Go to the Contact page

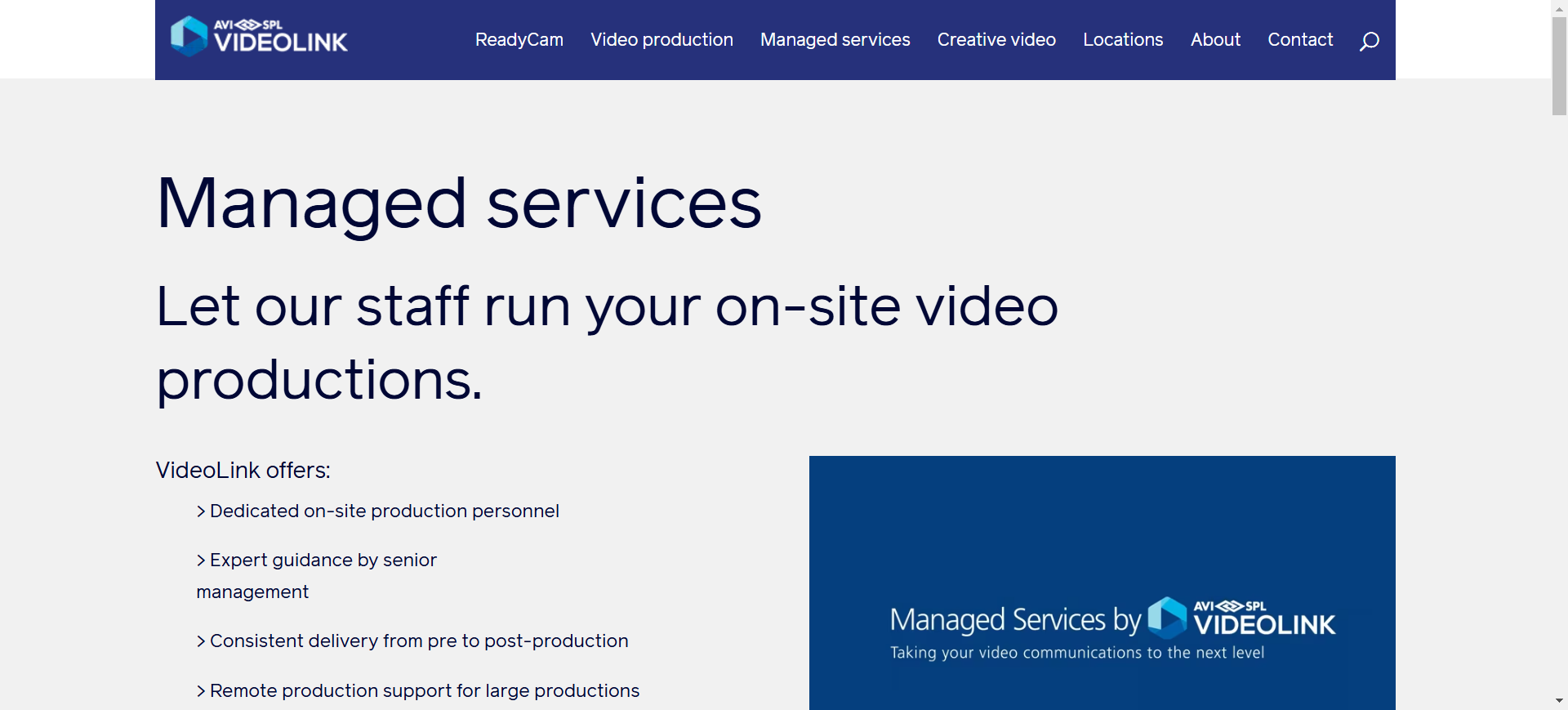1300,40
